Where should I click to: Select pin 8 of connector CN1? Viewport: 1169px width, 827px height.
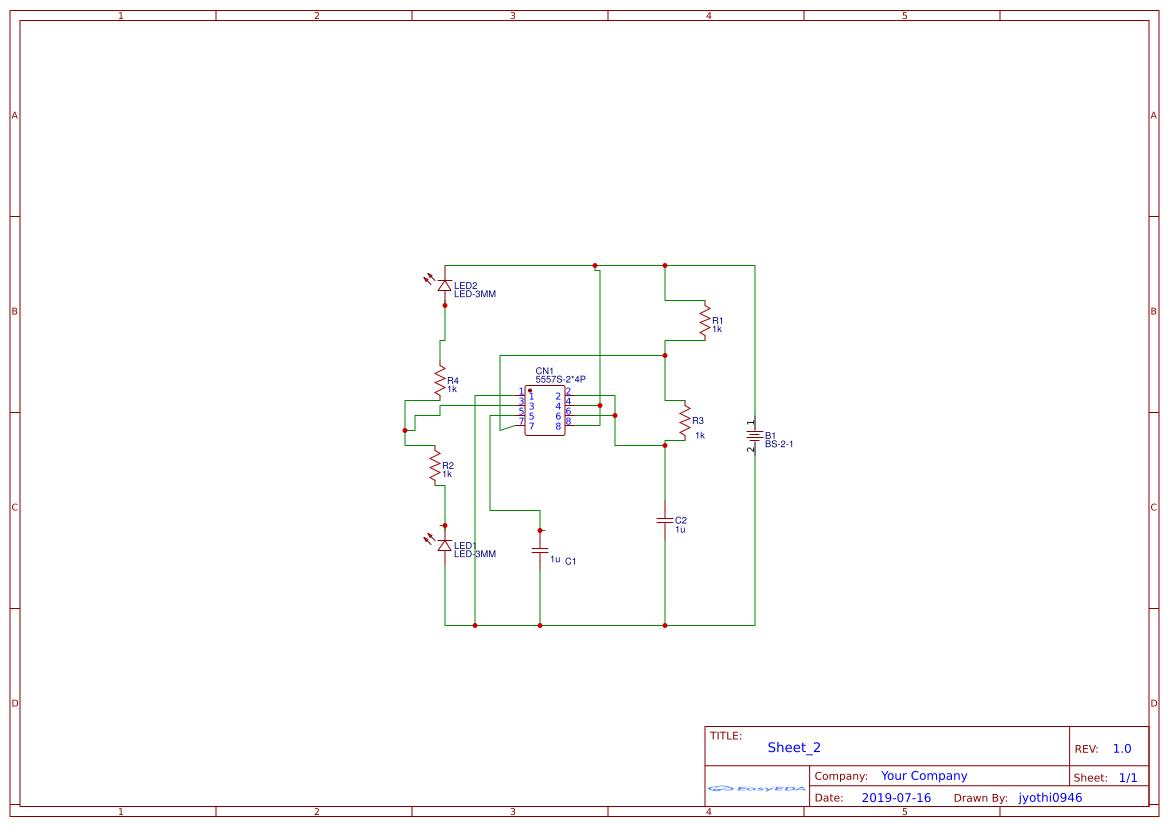pos(572,425)
